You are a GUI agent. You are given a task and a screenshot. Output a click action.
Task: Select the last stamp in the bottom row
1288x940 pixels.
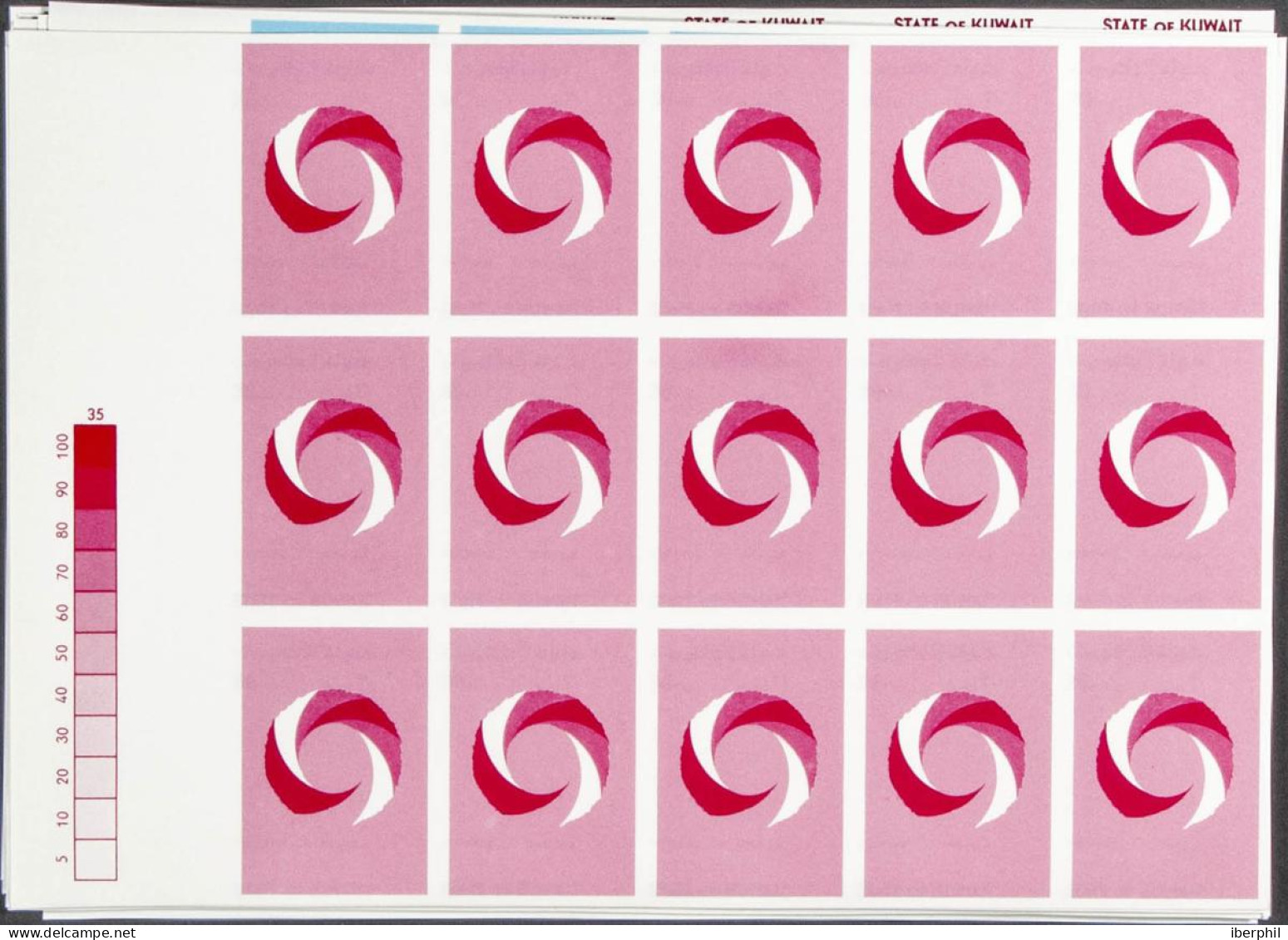(1166, 765)
